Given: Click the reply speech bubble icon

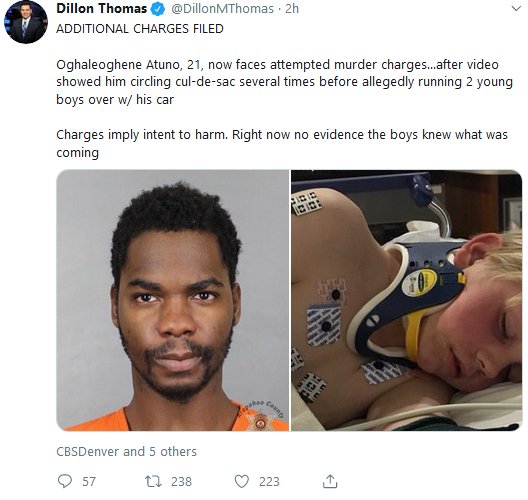Looking at the screenshot, I should tap(65, 481).
